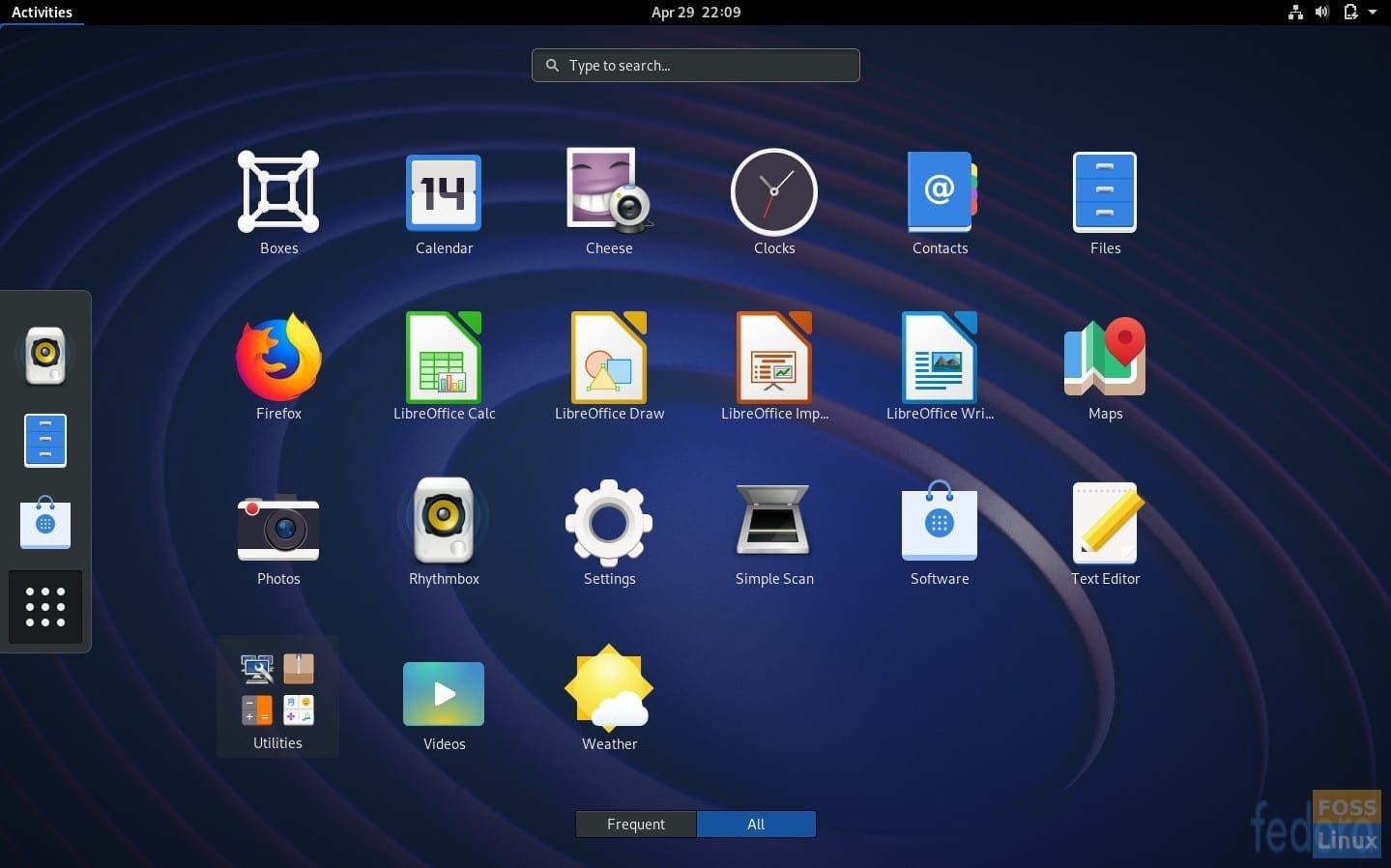Click Rhythmbox speaker icon in the dash
1391x868 pixels.
click(45, 355)
